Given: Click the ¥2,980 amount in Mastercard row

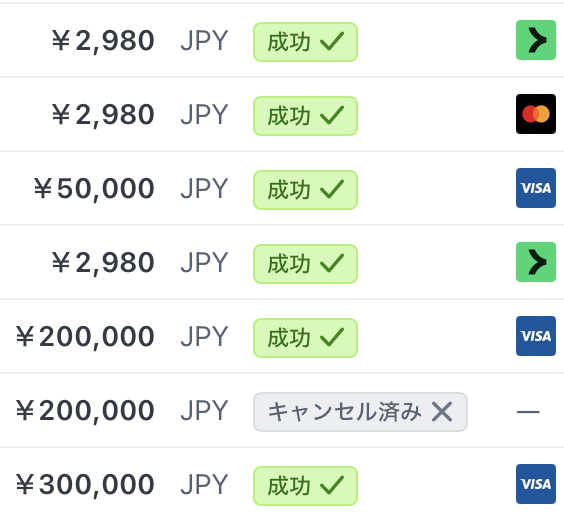Looking at the screenshot, I should (x=103, y=115).
